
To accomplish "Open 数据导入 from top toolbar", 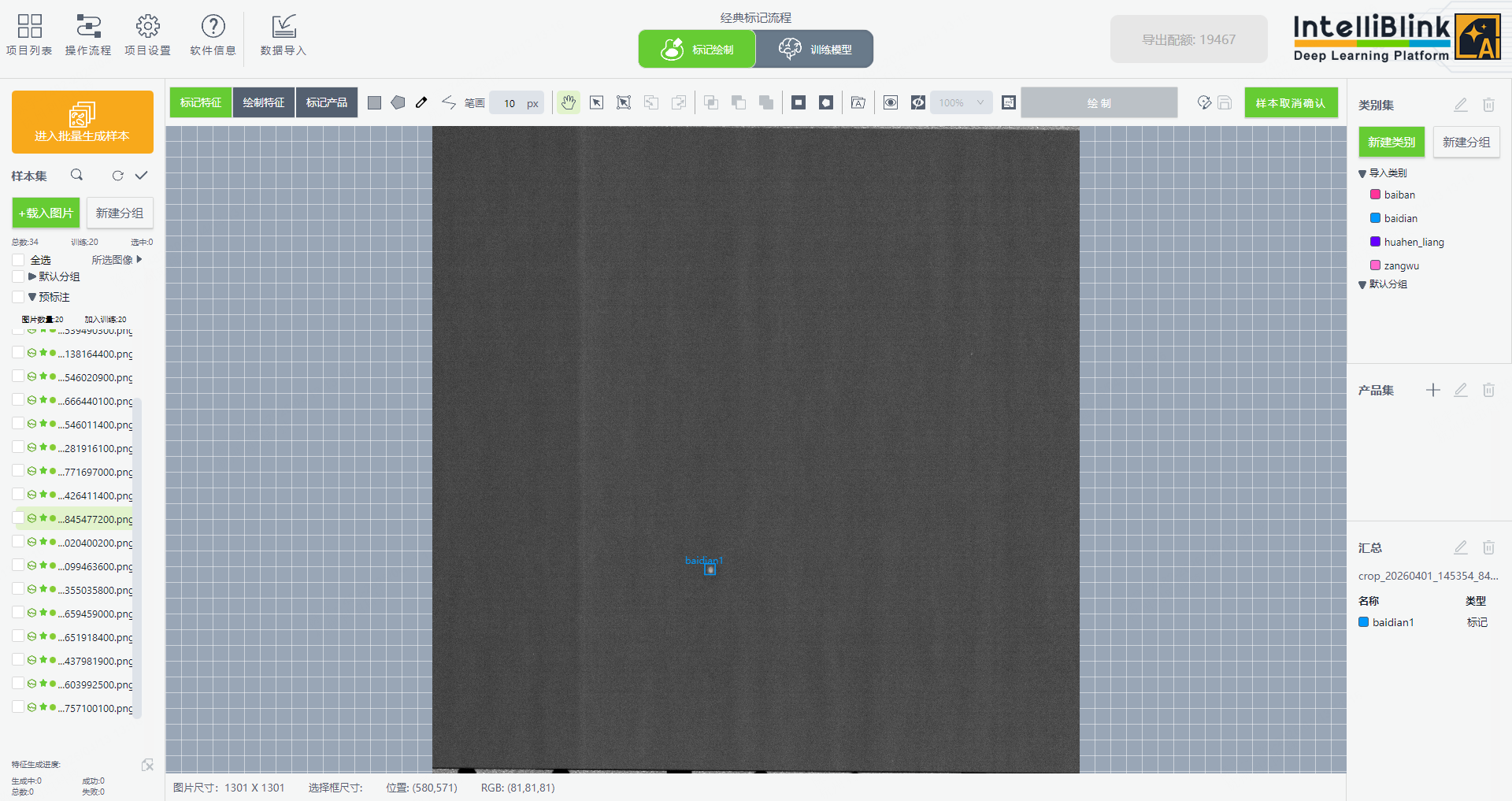I will [283, 35].
